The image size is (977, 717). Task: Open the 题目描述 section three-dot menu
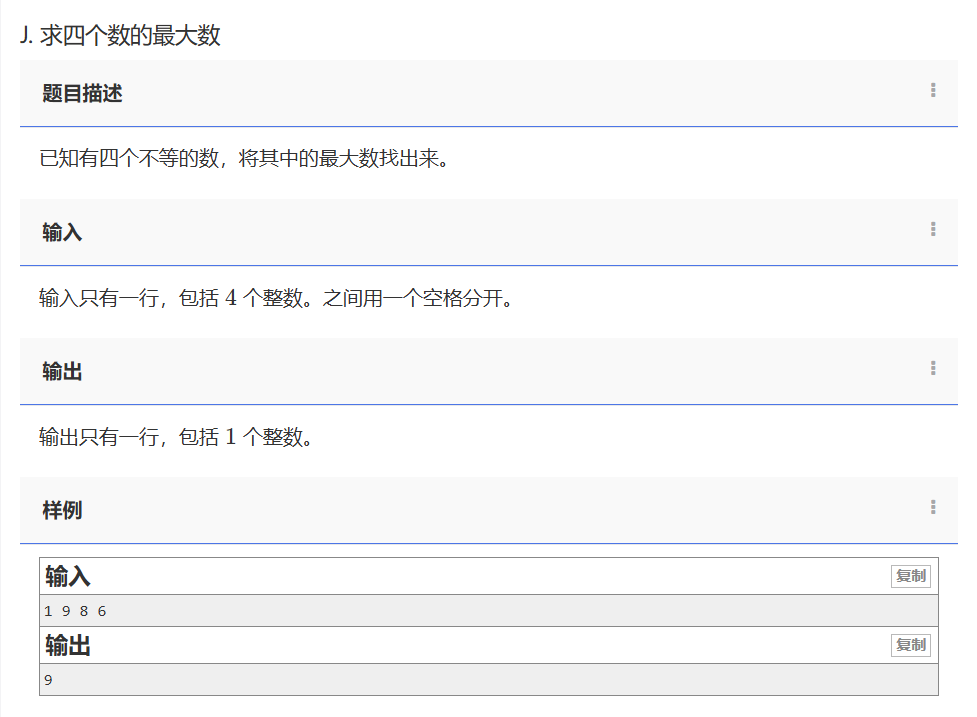[933, 91]
